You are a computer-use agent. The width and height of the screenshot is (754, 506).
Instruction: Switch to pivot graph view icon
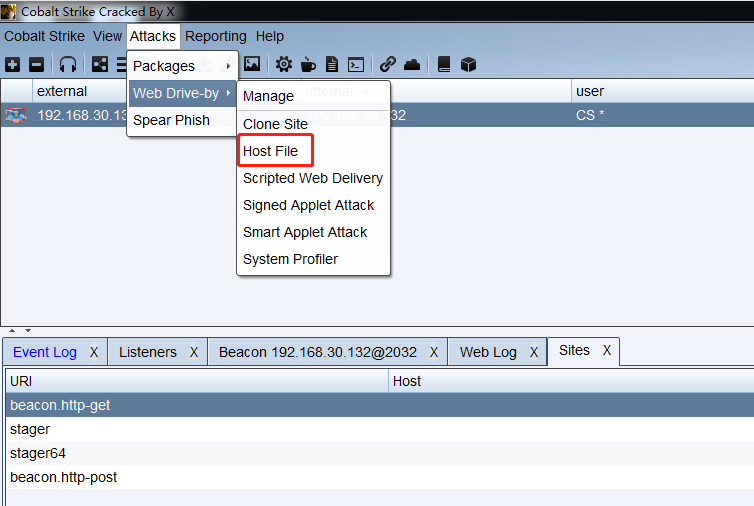pyautogui.click(x=100, y=64)
